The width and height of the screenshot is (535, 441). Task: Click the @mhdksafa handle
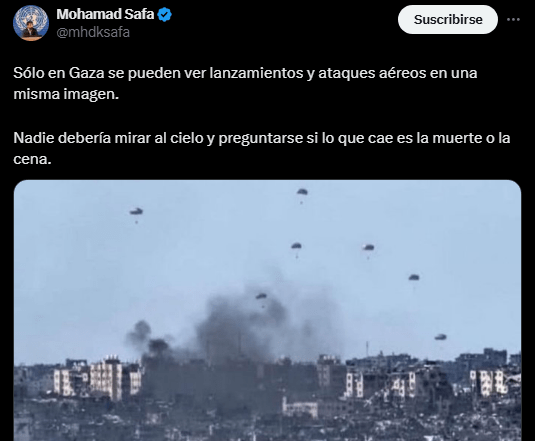(x=93, y=32)
